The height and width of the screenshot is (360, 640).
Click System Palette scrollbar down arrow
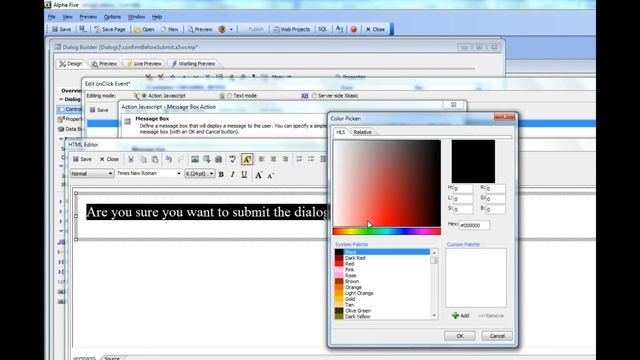pyautogui.click(x=434, y=316)
